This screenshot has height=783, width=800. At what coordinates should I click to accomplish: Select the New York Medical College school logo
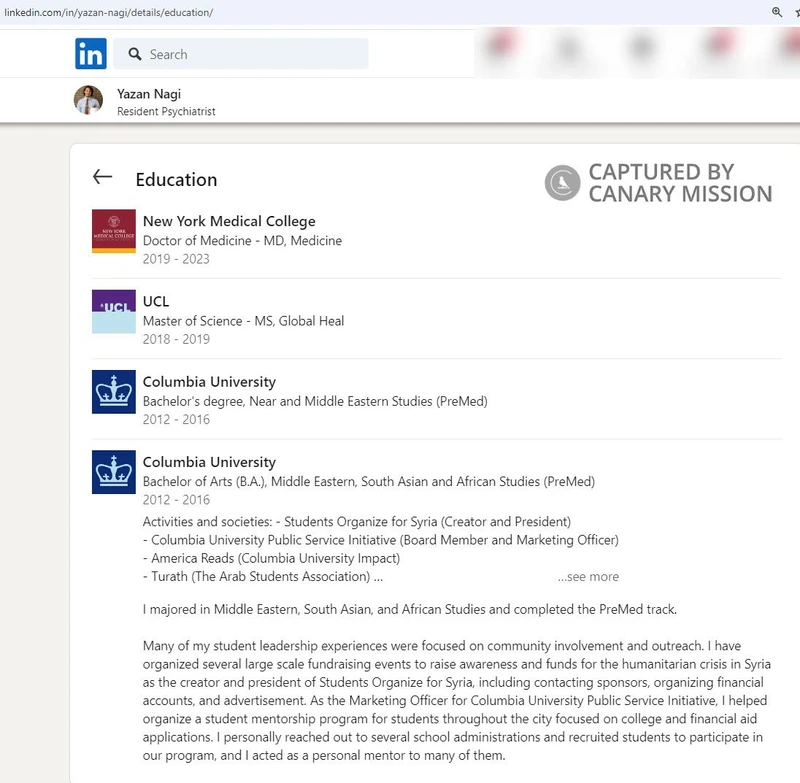click(113, 231)
